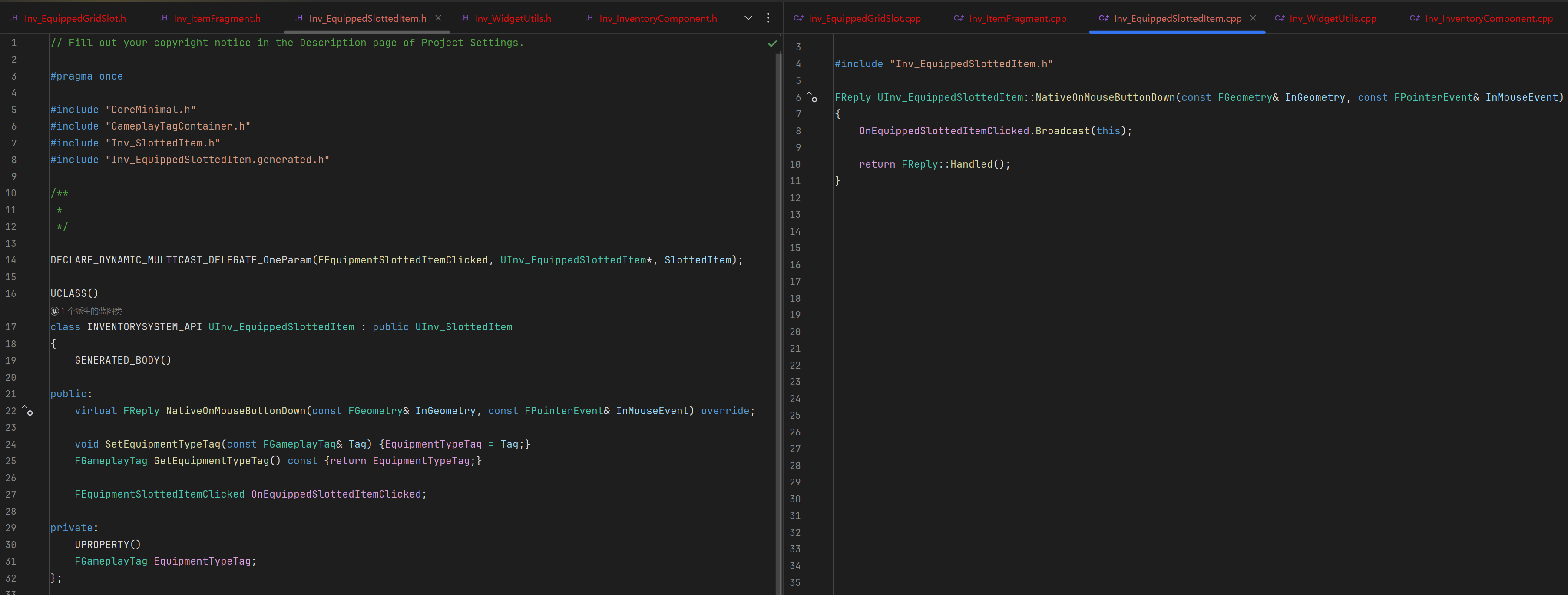Click the header editor vertical scrollbar
1568x595 pixels.
(x=778, y=305)
